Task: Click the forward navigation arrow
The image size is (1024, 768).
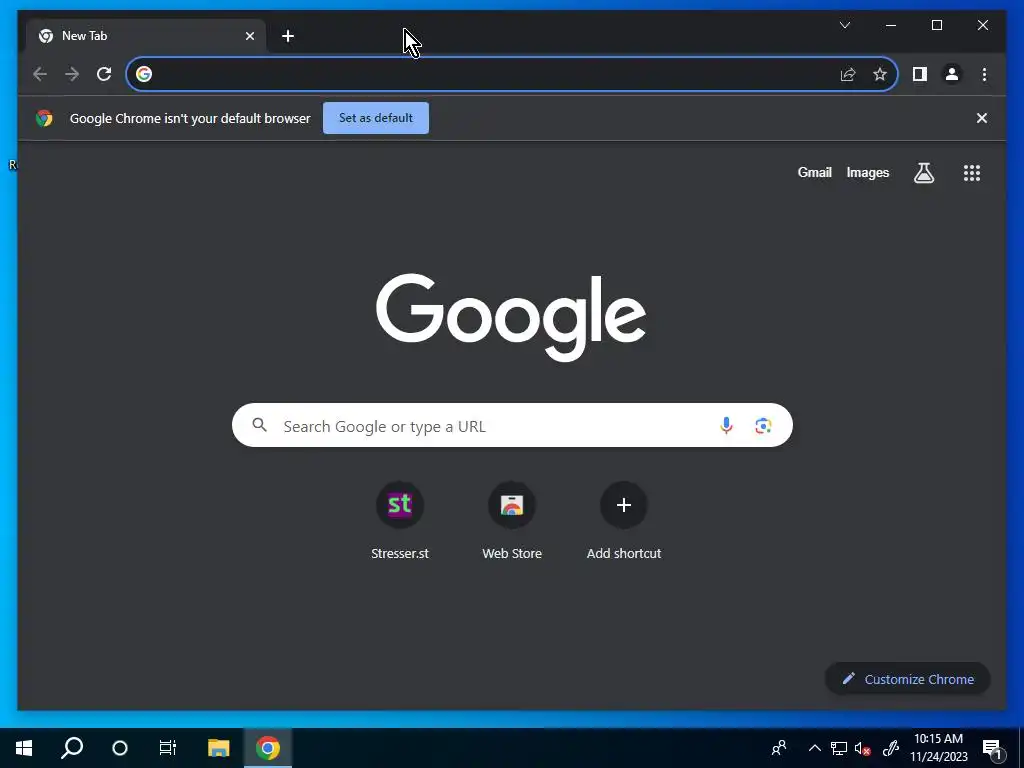Action: pyautogui.click(x=72, y=74)
